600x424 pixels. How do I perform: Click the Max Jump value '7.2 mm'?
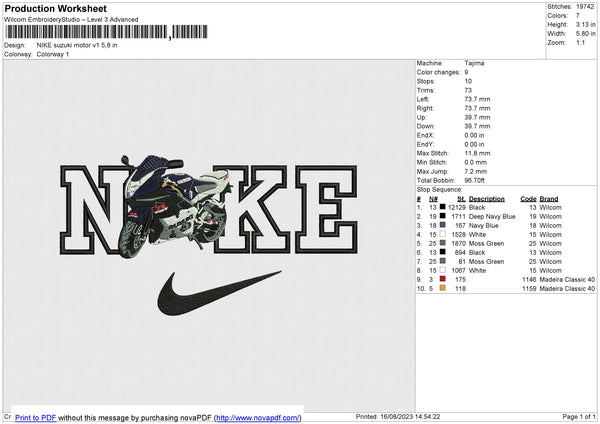[476, 171]
